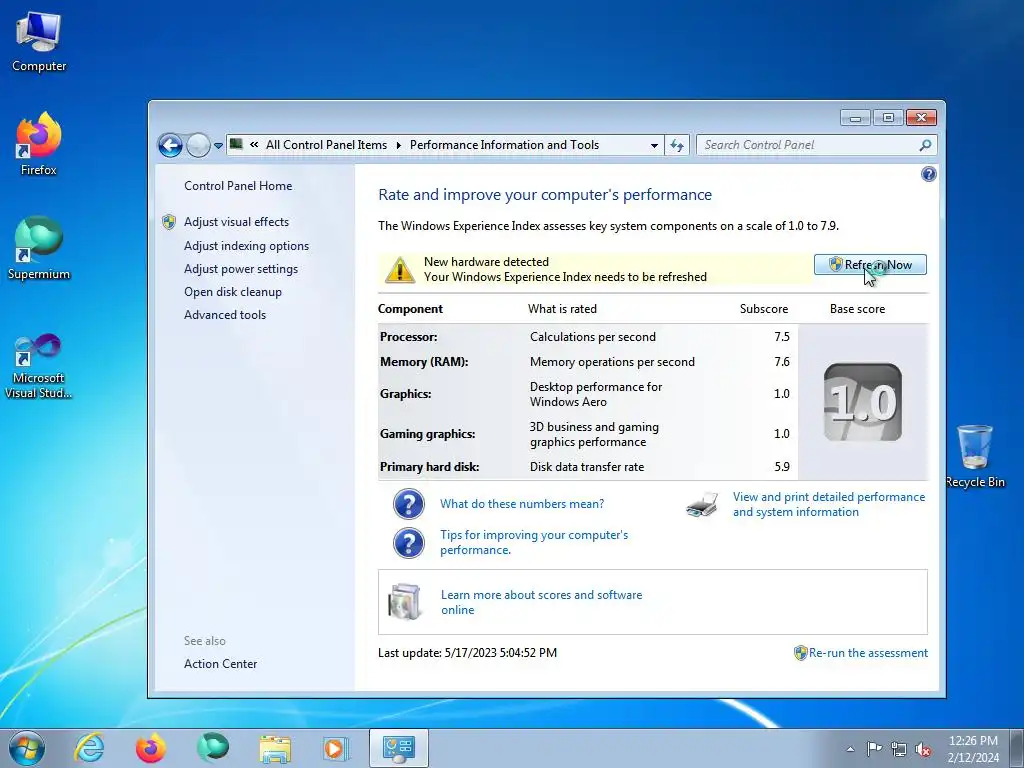Screen dimensions: 1024x768
Task: Go to All Control Panel Items breadcrumb
Action: [326, 145]
